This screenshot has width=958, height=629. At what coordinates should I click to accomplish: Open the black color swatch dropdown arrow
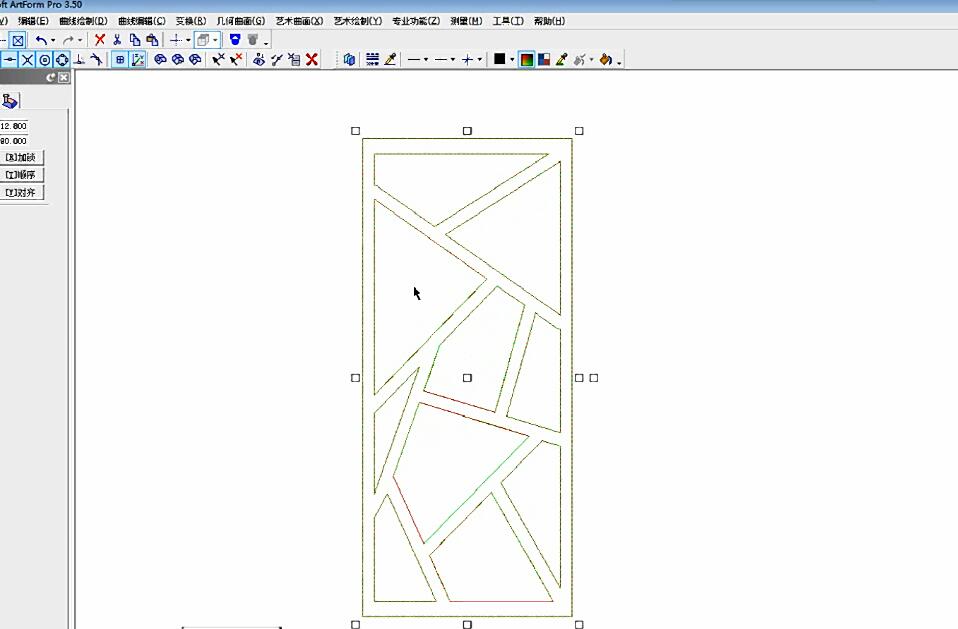pyautogui.click(x=511, y=60)
